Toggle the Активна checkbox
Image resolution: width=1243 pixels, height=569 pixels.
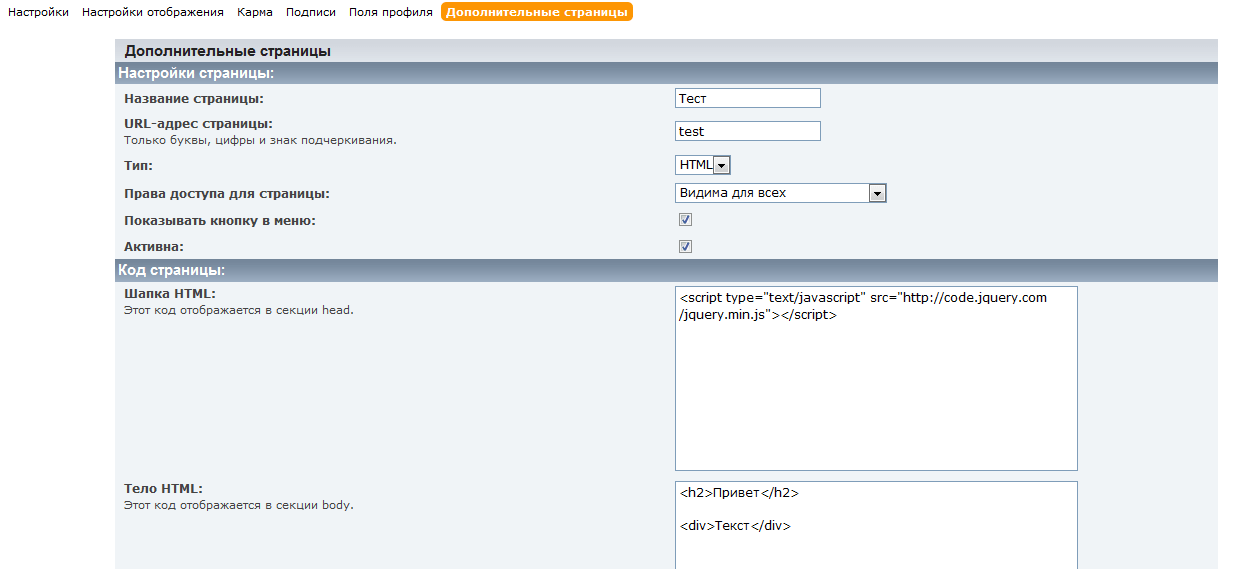pyautogui.click(x=685, y=246)
